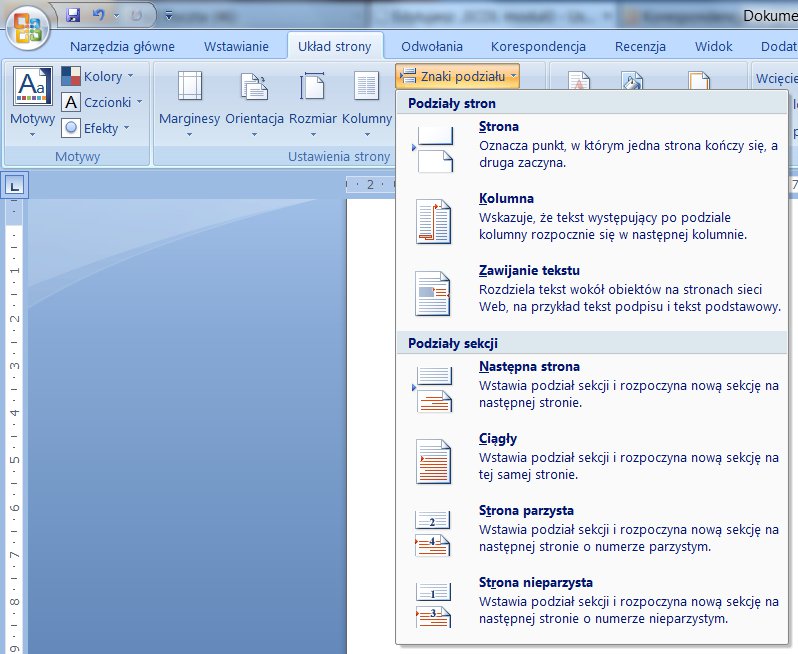Redo with the Quick Access toolbar arrow

[x=136, y=16]
